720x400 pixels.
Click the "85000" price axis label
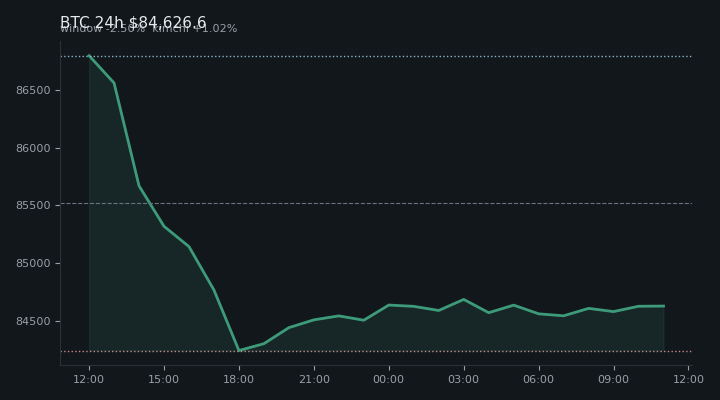click(33, 264)
